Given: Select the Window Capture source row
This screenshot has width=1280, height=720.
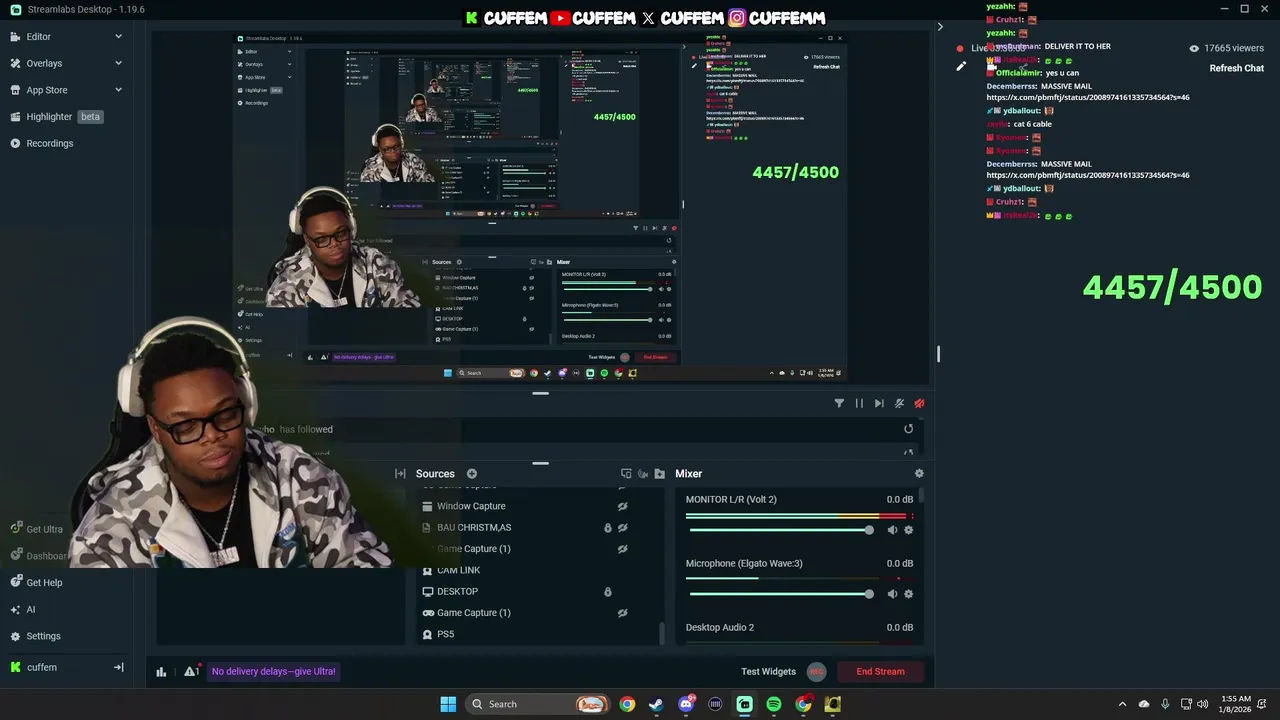Looking at the screenshot, I should pyautogui.click(x=538, y=506).
